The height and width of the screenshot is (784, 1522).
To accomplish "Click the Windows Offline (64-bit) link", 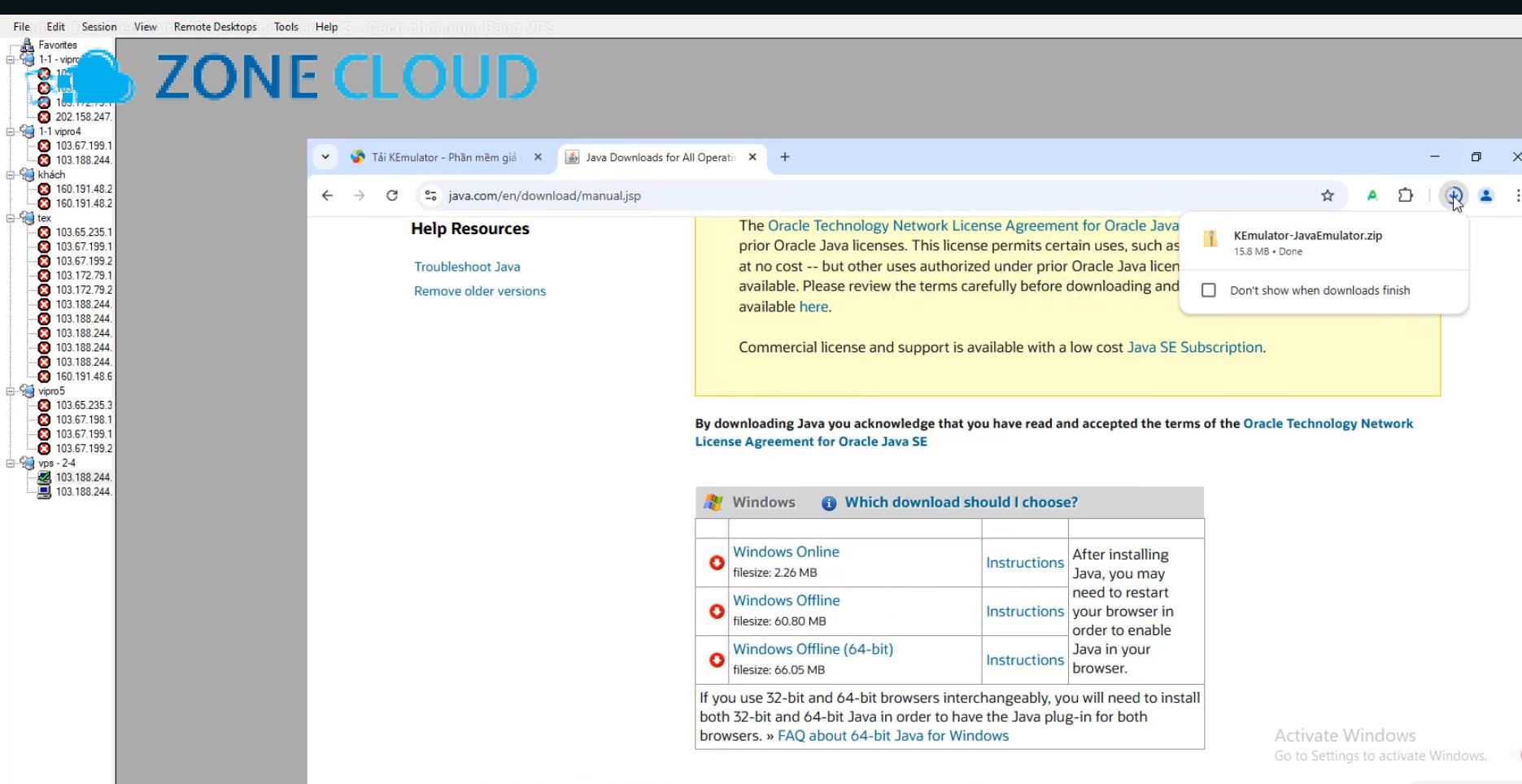I will pyautogui.click(x=813, y=649).
